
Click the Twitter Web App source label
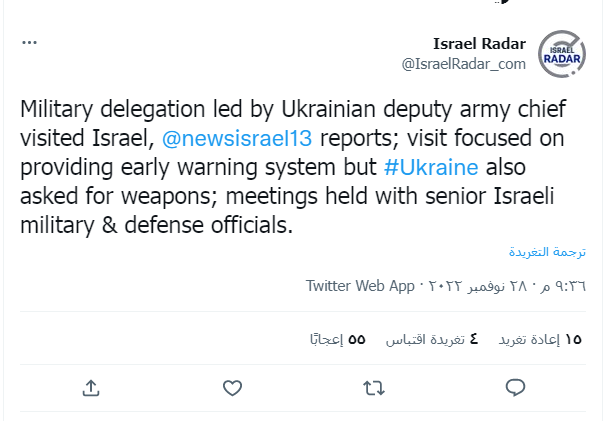click(360, 286)
